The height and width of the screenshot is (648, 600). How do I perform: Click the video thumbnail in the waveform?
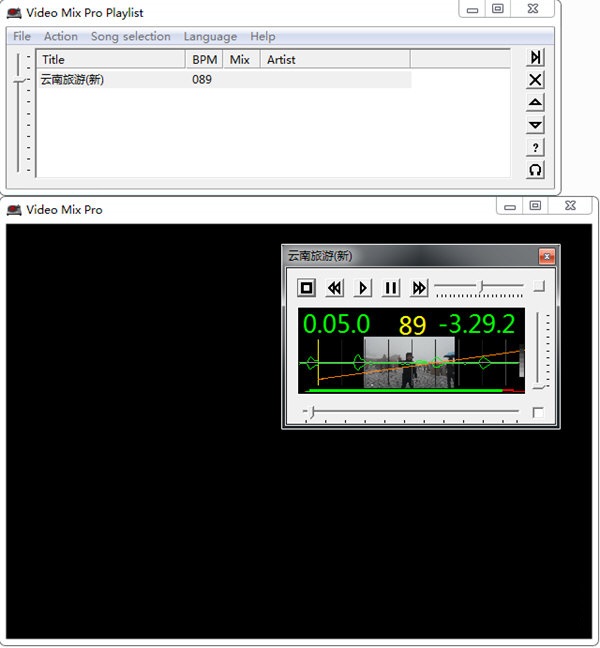click(x=409, y=363)
